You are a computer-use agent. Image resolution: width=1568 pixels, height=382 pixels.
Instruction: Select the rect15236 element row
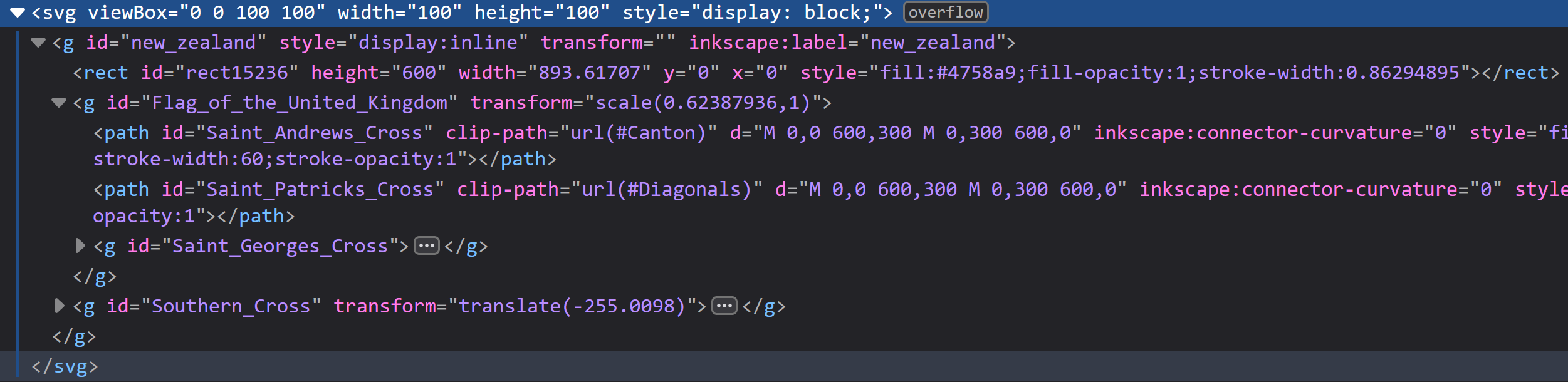[784, 73]
